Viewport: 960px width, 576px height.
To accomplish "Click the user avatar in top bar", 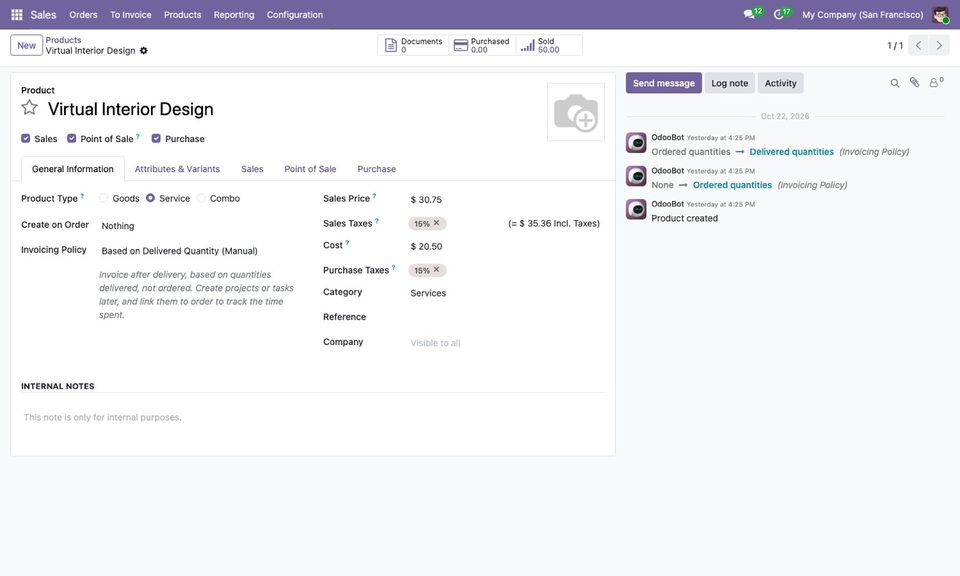I will pyautogui.click(x=940, y=15).
